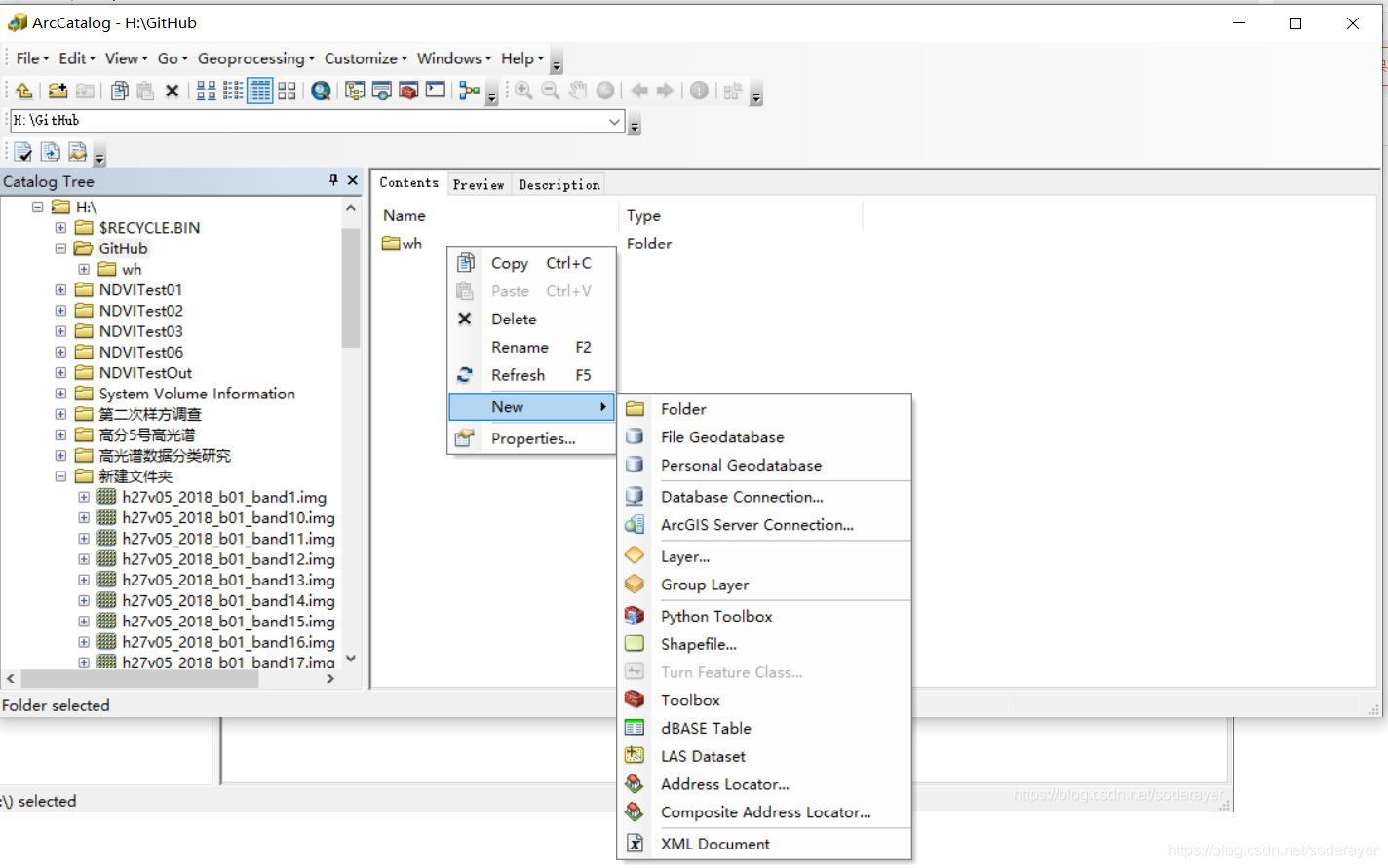Open the Windows menu
1388x868 pixels.
click(454, 58)
